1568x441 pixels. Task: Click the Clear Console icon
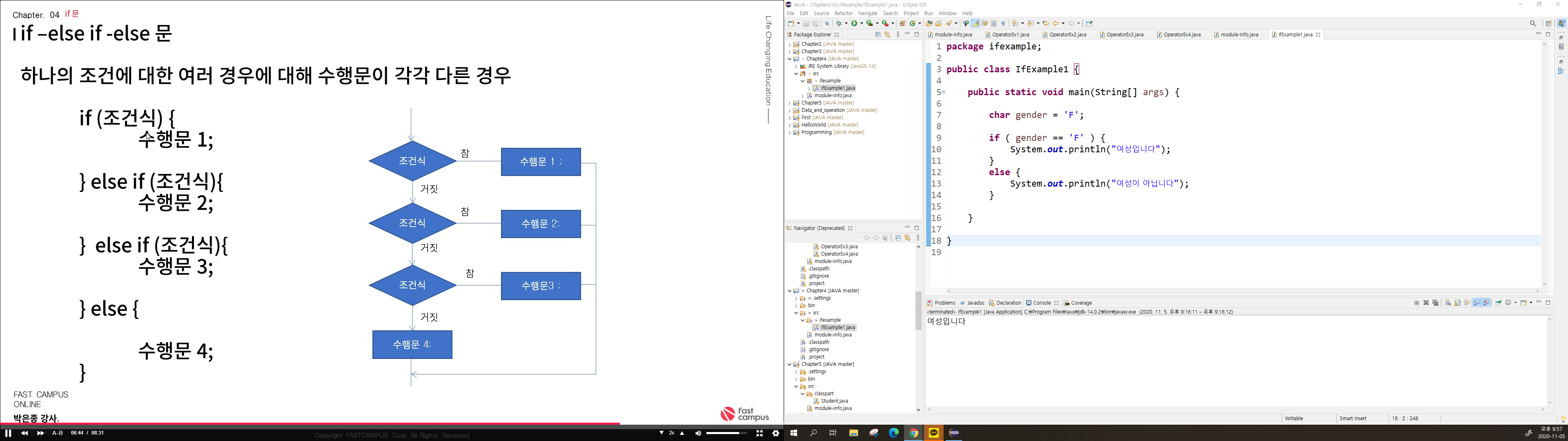(x=1448, y=303)
